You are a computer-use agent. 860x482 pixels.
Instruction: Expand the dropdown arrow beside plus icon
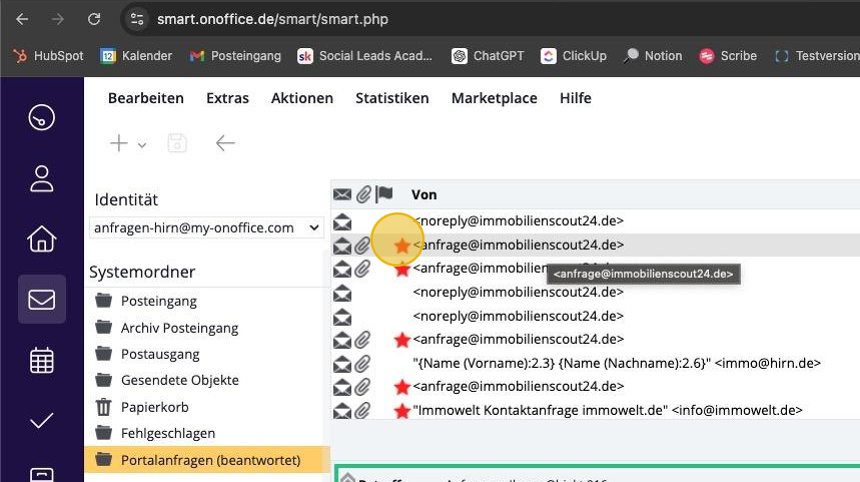point(142,145)
